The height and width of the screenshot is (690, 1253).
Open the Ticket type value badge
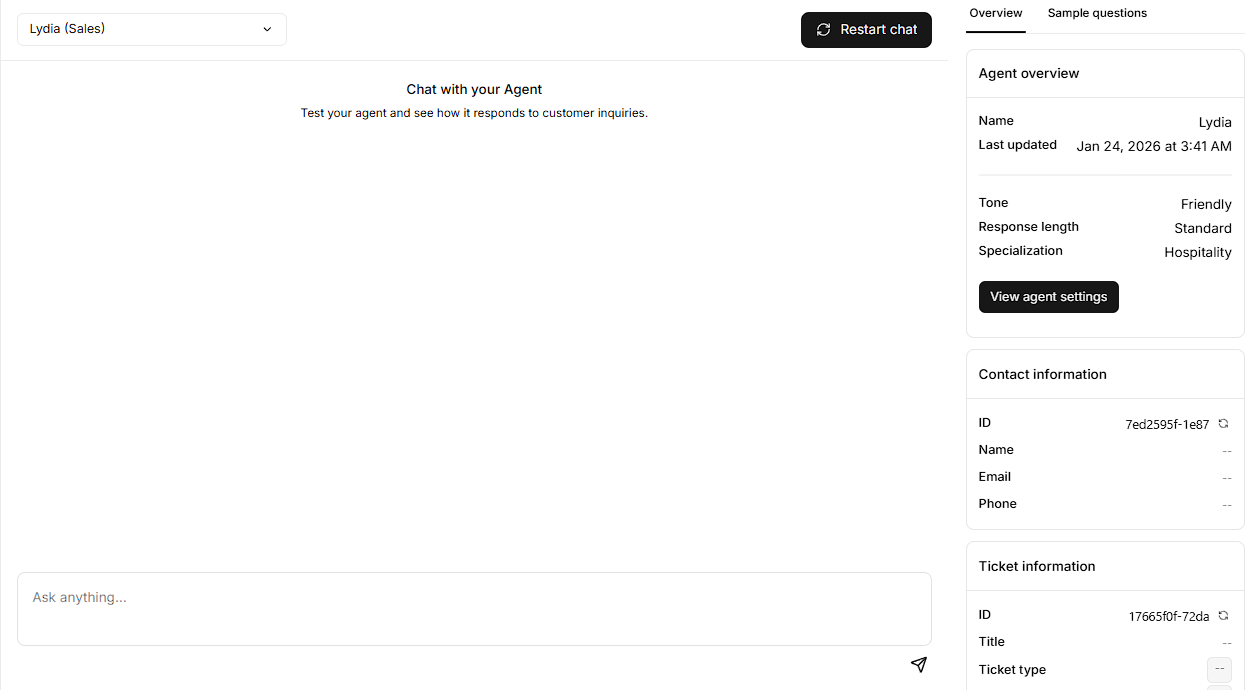coord(1219,669)
